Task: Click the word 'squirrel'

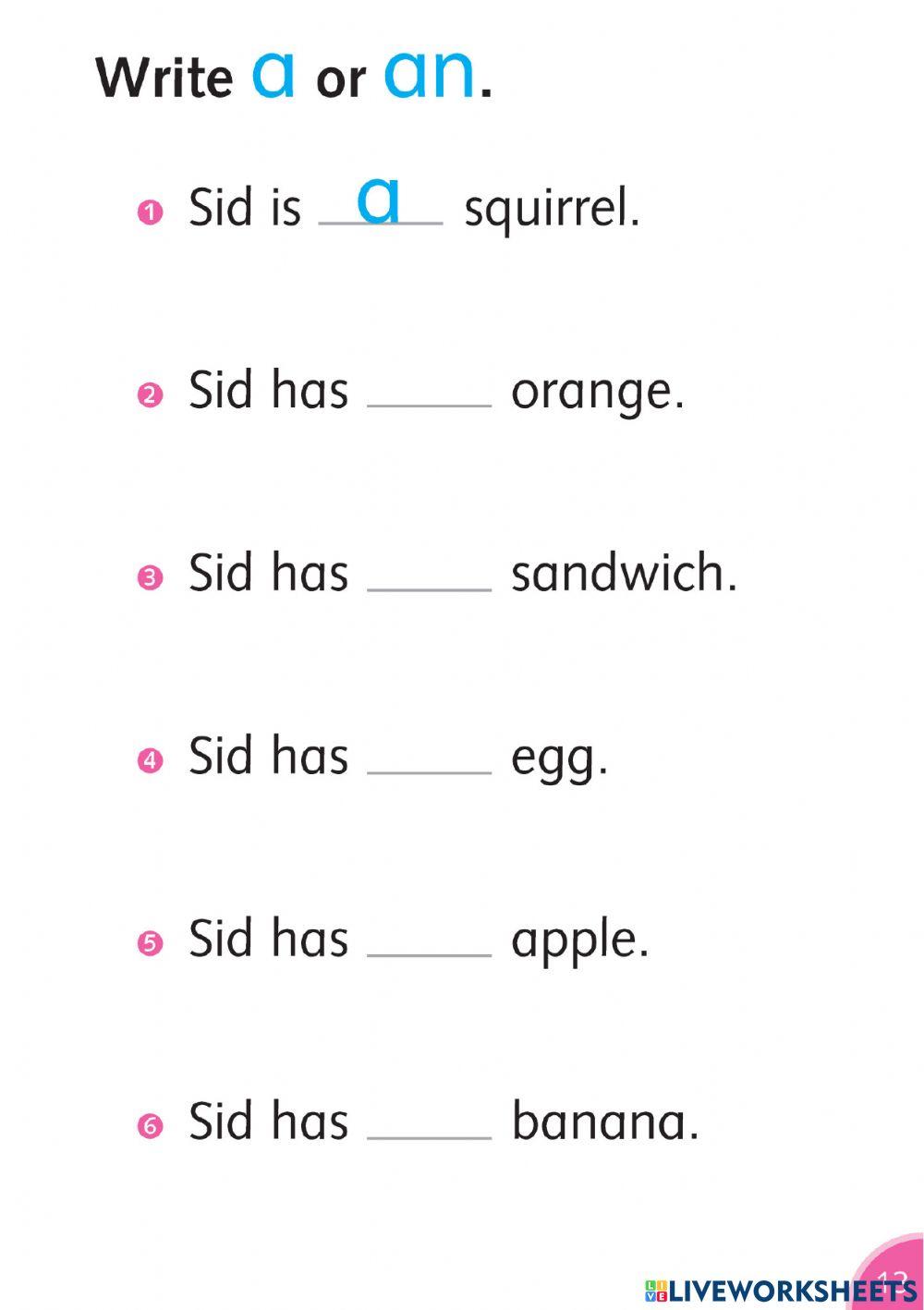Action: point(552,209)
